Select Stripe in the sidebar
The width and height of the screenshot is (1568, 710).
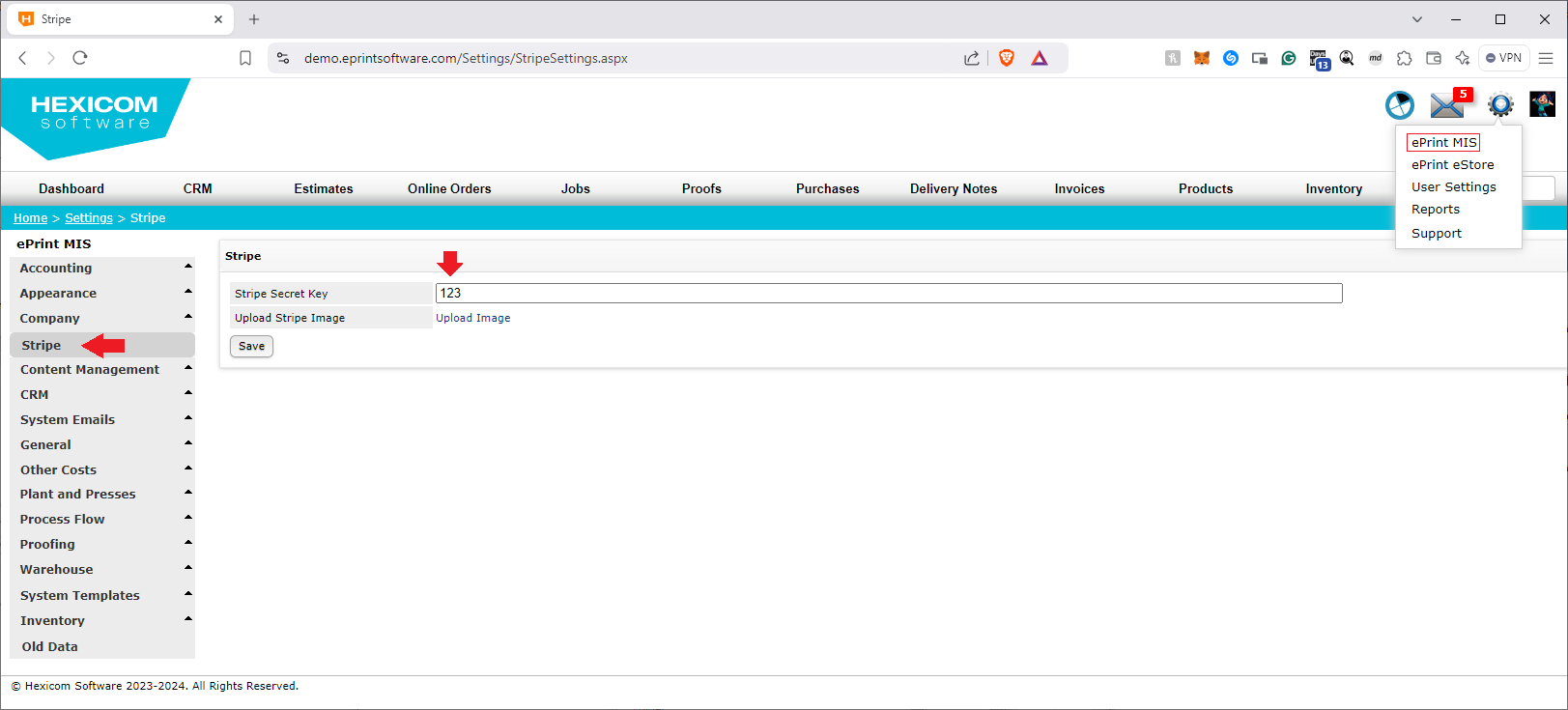point(102,345)
